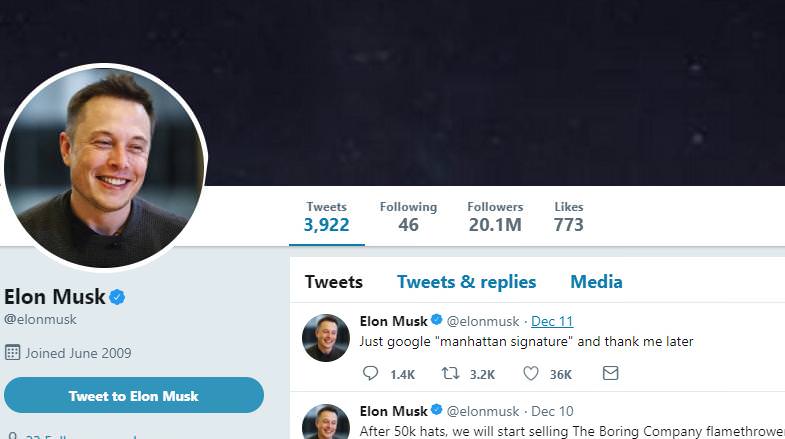Open the Dec 11 tweet date link
785x439 pixels.
coord(552,321)
